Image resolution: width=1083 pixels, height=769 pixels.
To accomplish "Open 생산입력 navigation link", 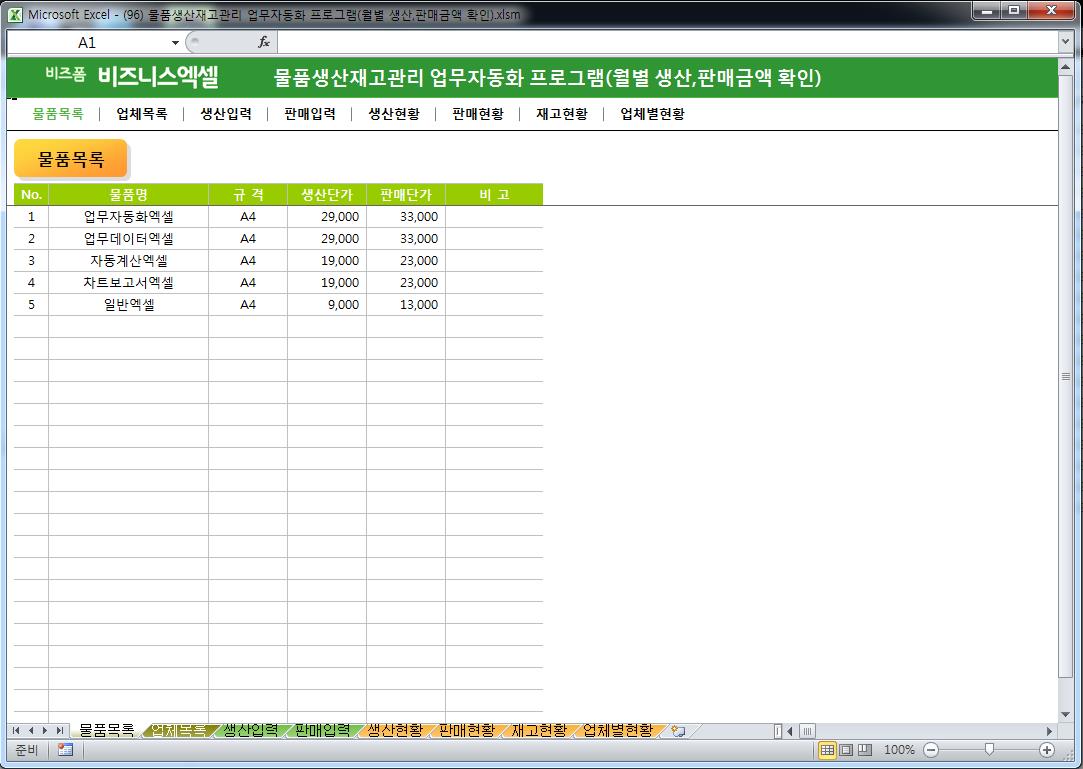I will tap(226, 114).
